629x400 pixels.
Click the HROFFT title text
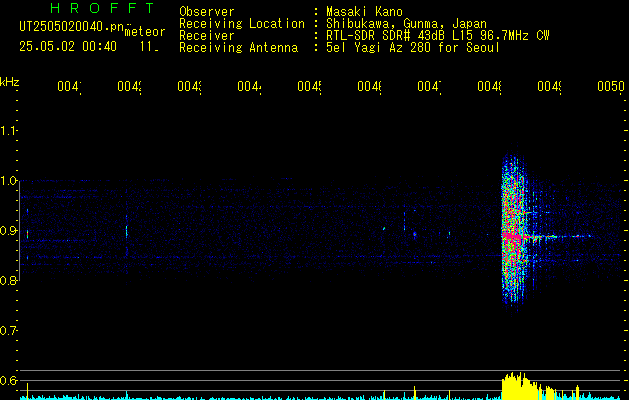(102, 8)
